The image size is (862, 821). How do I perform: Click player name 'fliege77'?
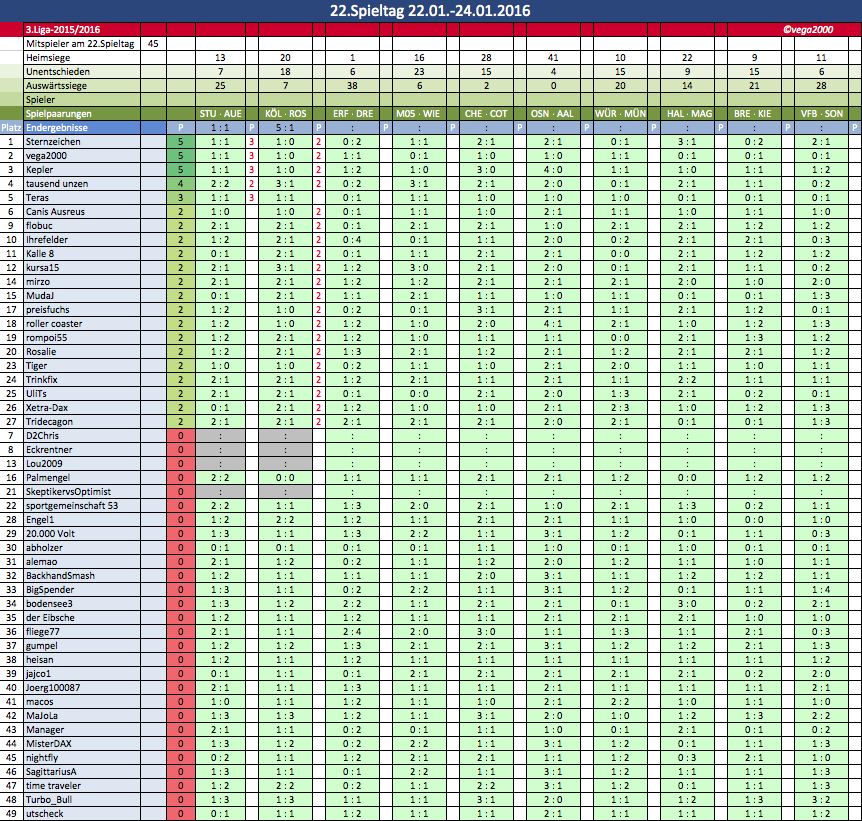point(43,632)
